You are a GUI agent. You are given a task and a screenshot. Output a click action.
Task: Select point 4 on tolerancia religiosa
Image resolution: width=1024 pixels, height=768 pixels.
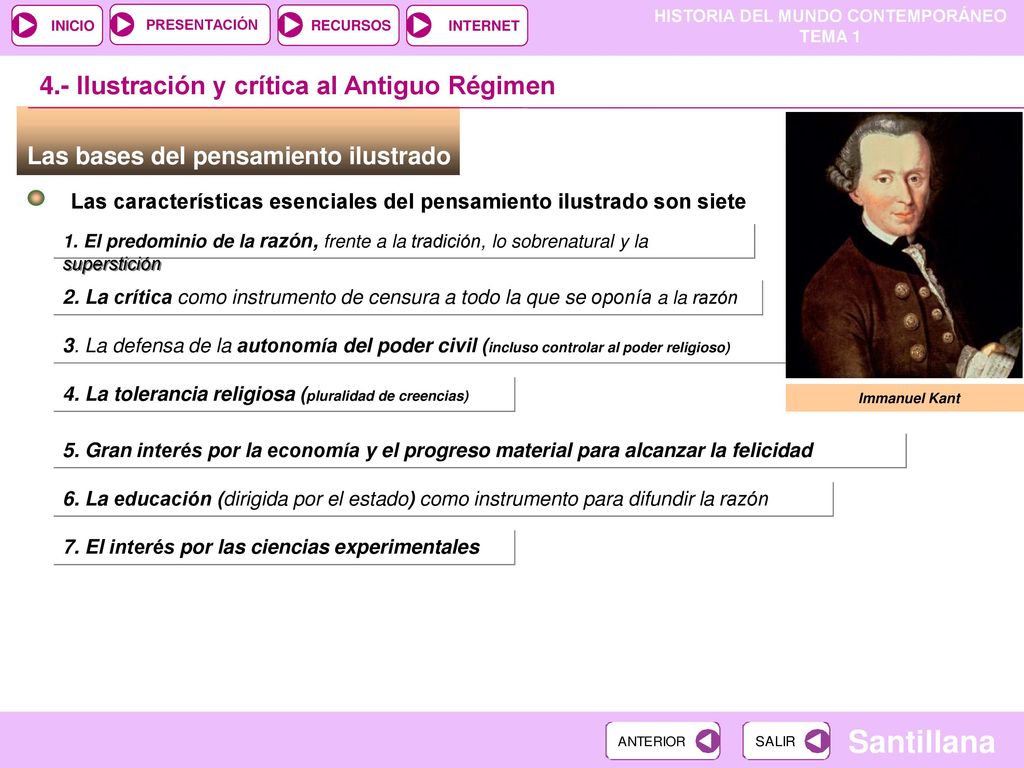point(284,394)
